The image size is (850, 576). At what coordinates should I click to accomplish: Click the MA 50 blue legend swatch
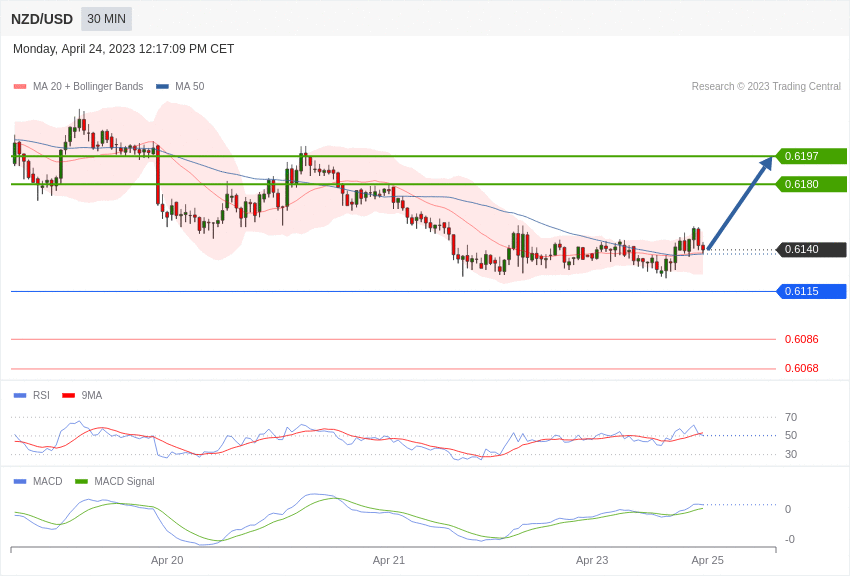tap(162, 87)
